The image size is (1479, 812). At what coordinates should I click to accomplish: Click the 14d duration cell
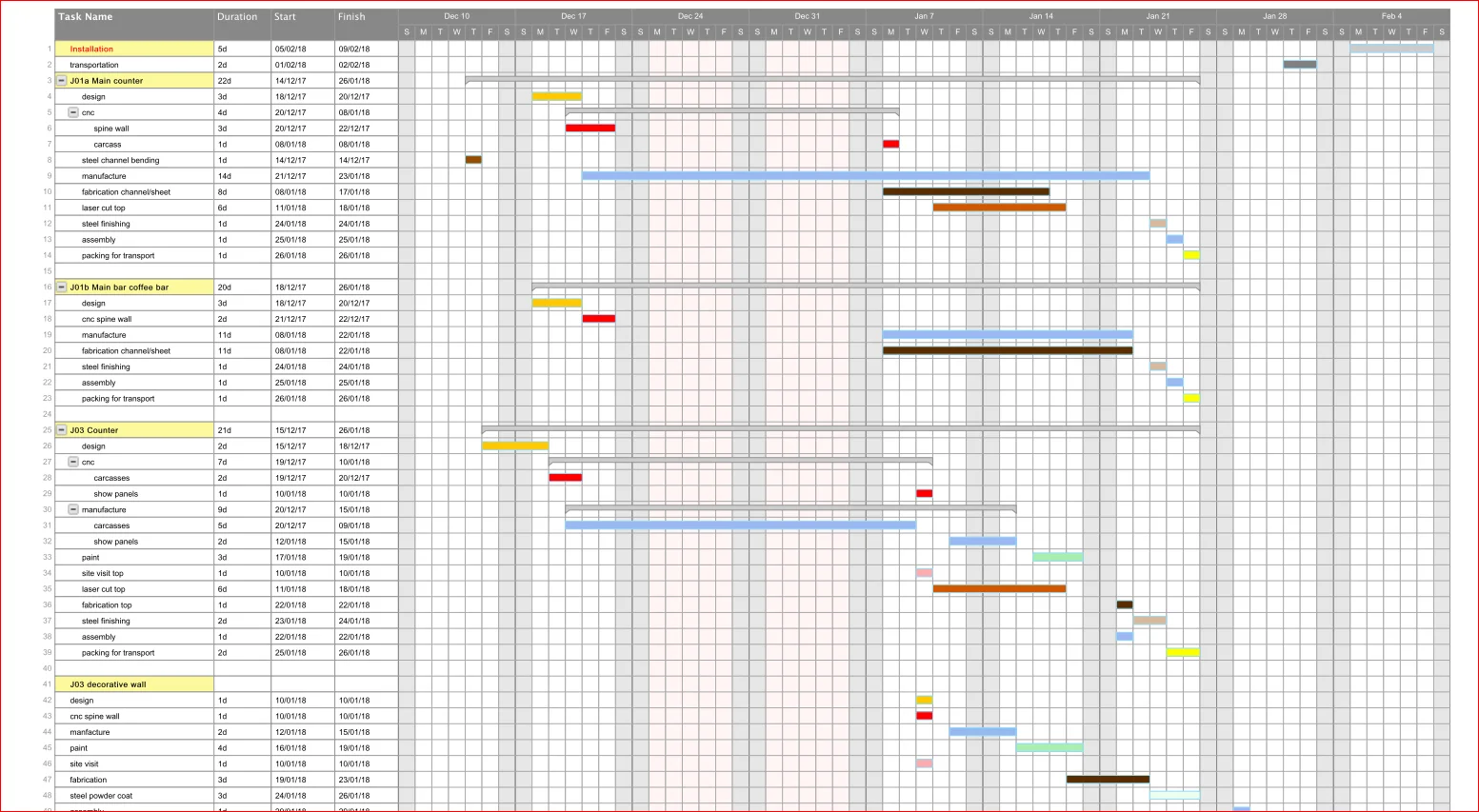point(242,176)
